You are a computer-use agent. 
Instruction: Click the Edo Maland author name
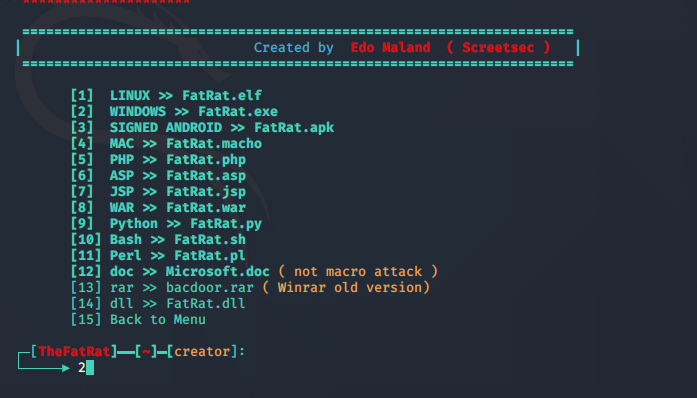[390, 48]
